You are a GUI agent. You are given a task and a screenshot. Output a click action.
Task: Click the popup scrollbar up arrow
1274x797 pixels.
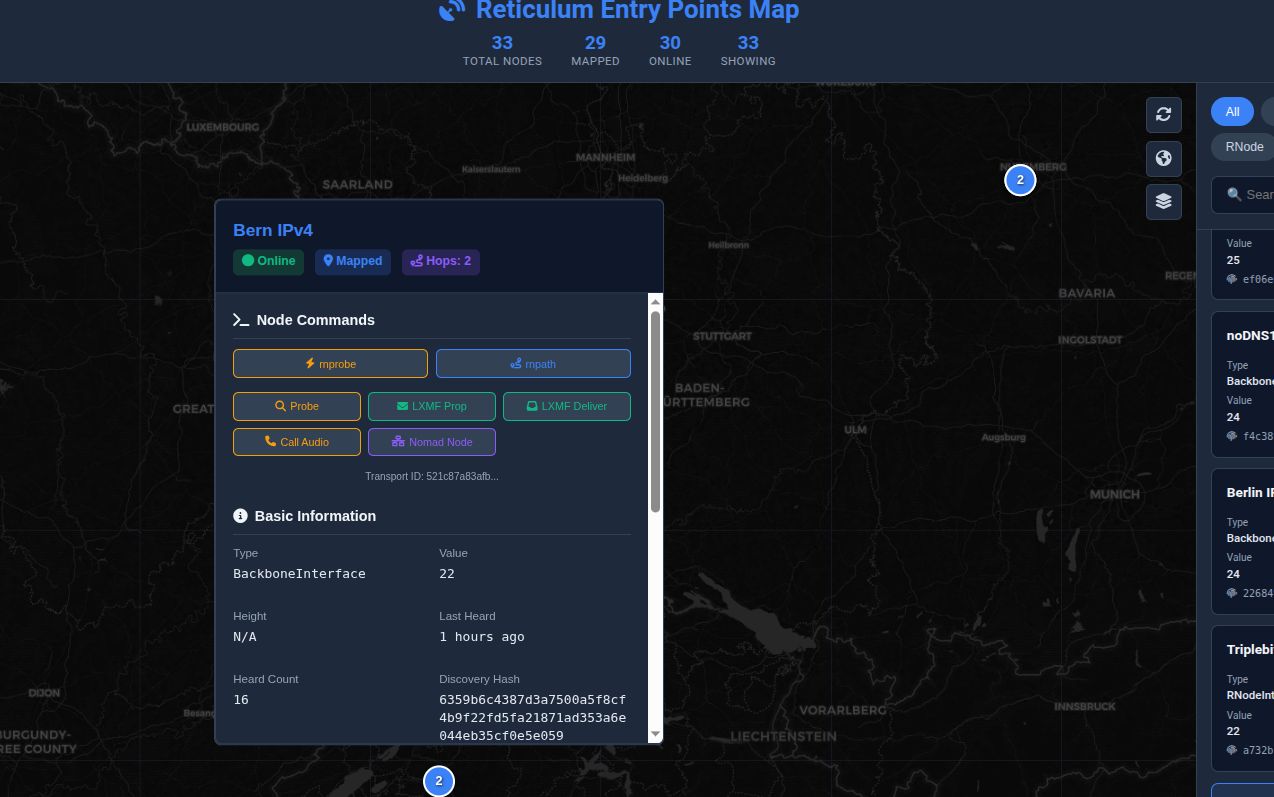click(656, 300)
